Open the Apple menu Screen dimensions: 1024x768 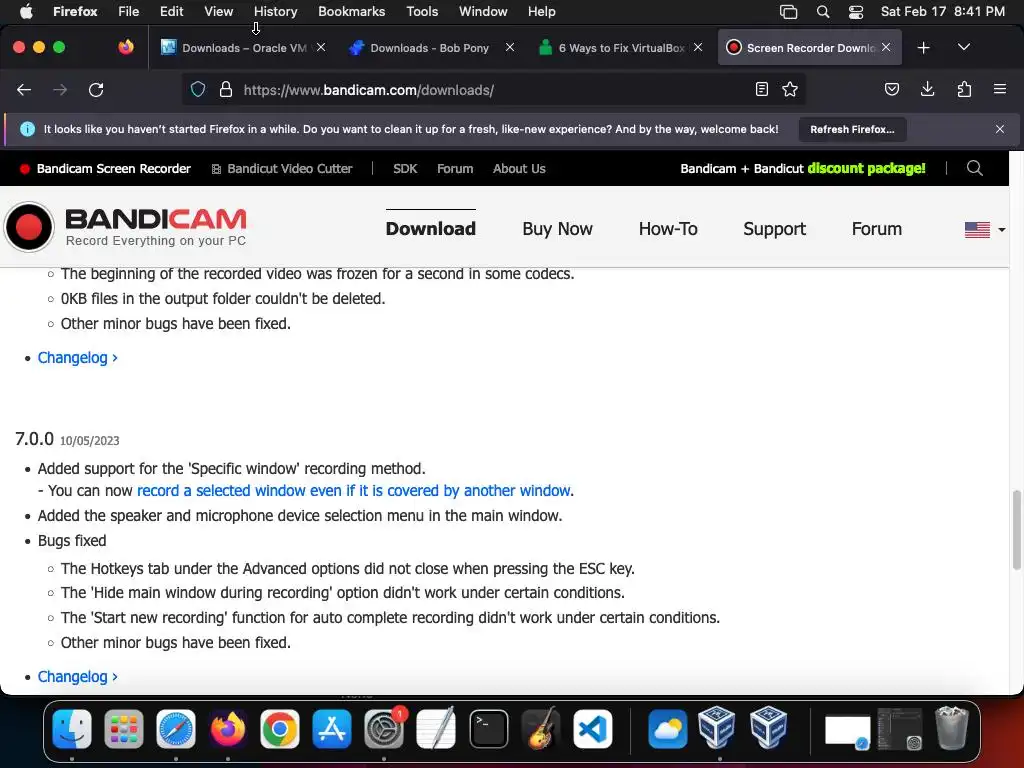[26, 11]
